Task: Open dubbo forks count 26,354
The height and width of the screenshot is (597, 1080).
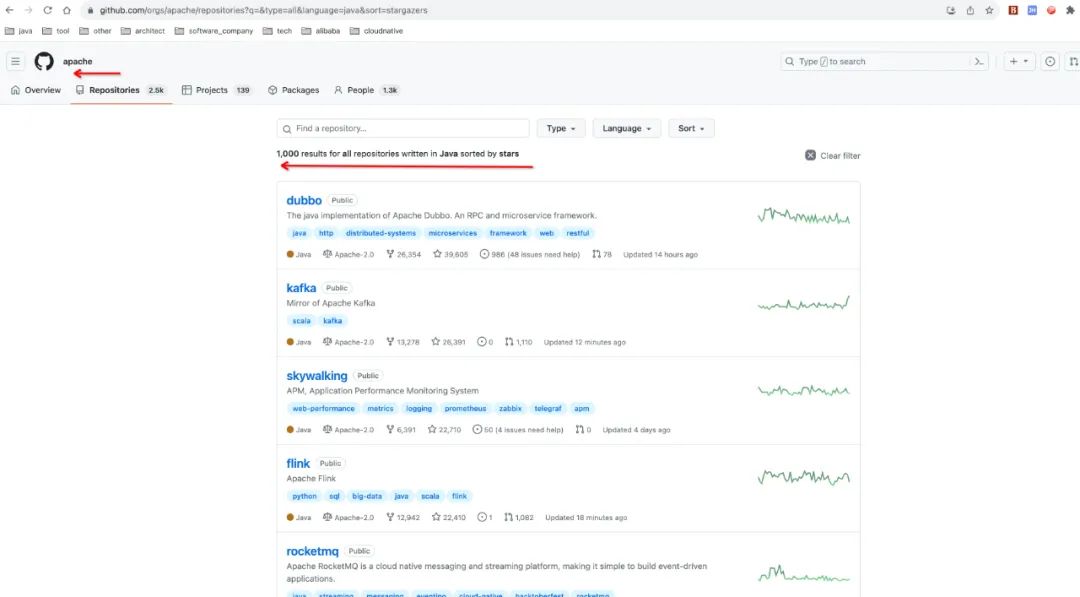Action: point(404,254)
